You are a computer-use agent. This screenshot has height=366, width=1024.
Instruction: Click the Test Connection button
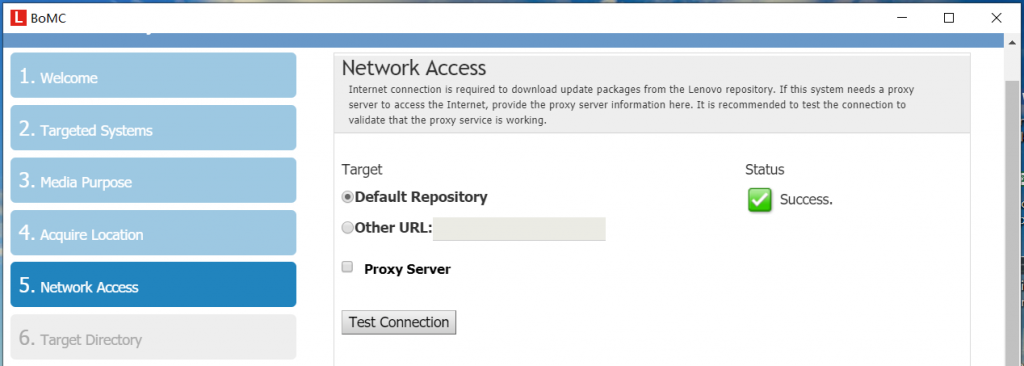398,322
